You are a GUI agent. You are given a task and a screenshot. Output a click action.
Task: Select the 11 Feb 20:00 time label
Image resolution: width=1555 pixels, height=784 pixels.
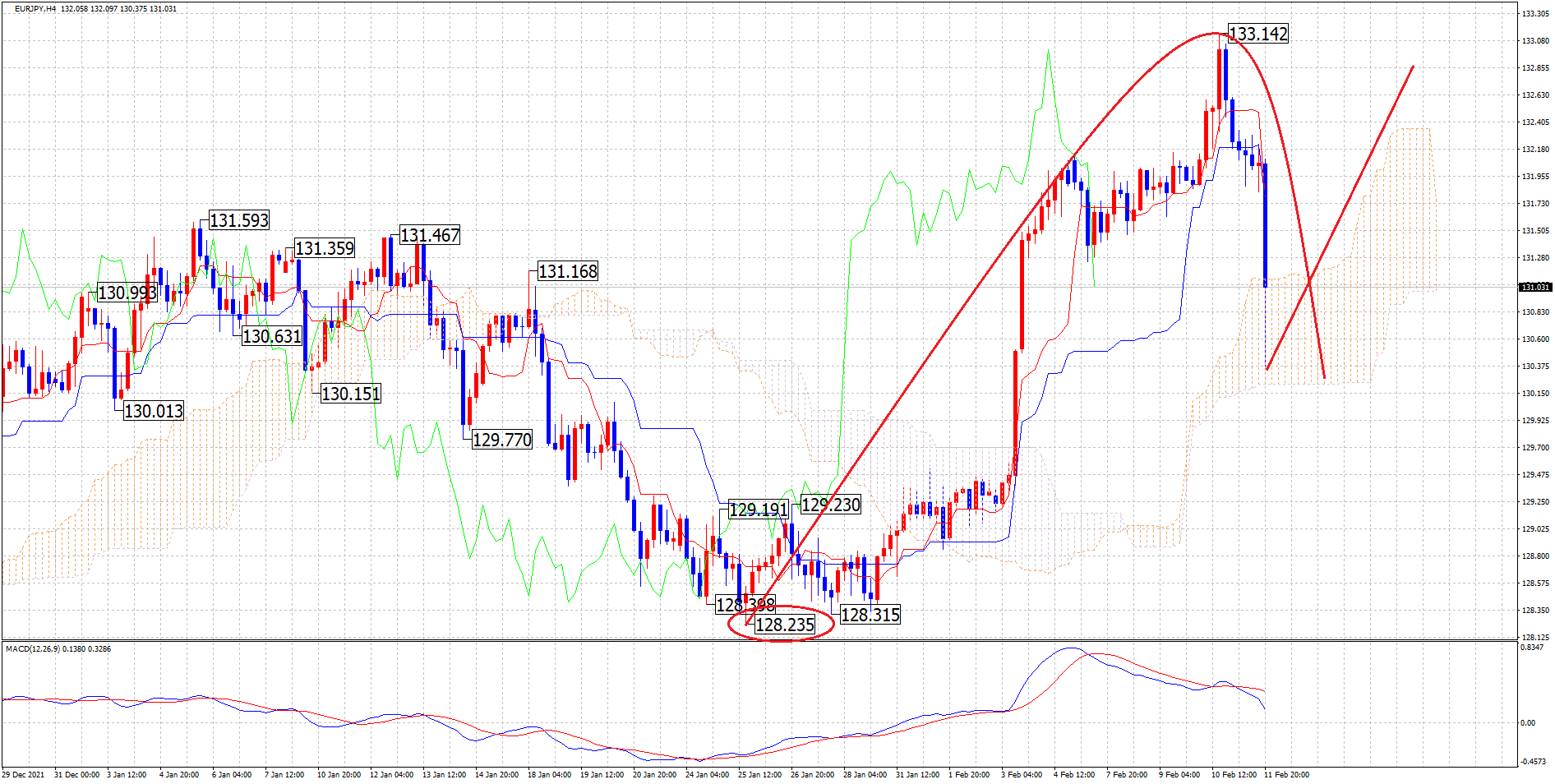[1286, 774]
